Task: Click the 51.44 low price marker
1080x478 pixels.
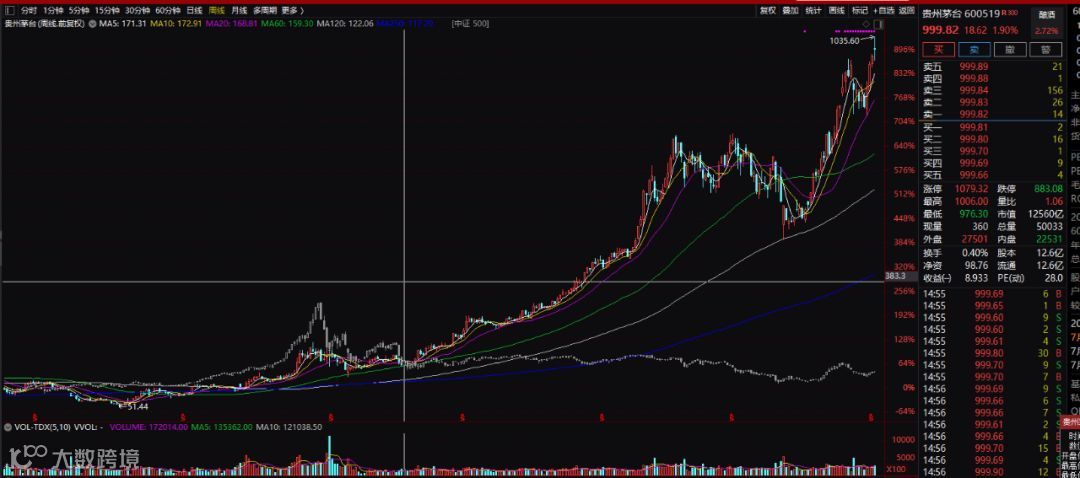Action: 138,407
